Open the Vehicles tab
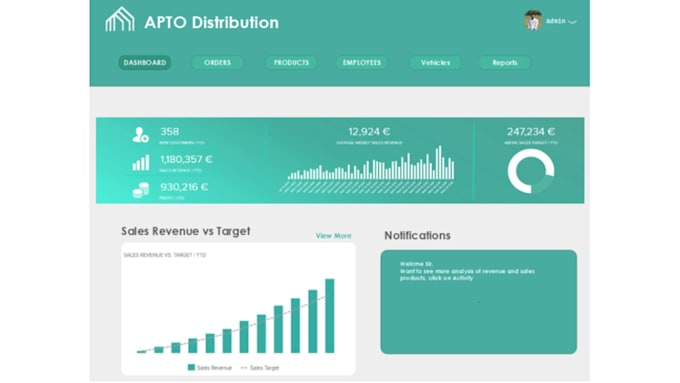Image resolution: width=680 pixels, height=383 pixels. point(435,62)
